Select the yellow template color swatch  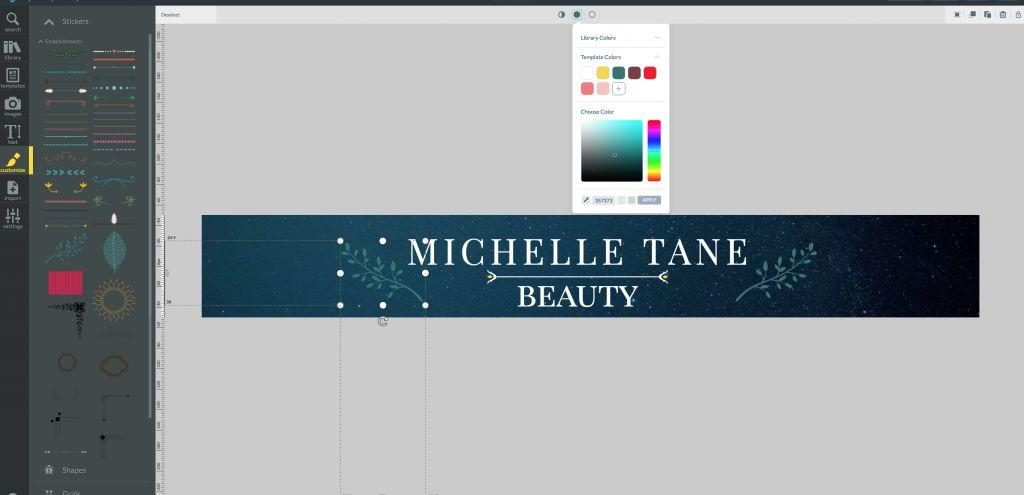coord(603,72)
